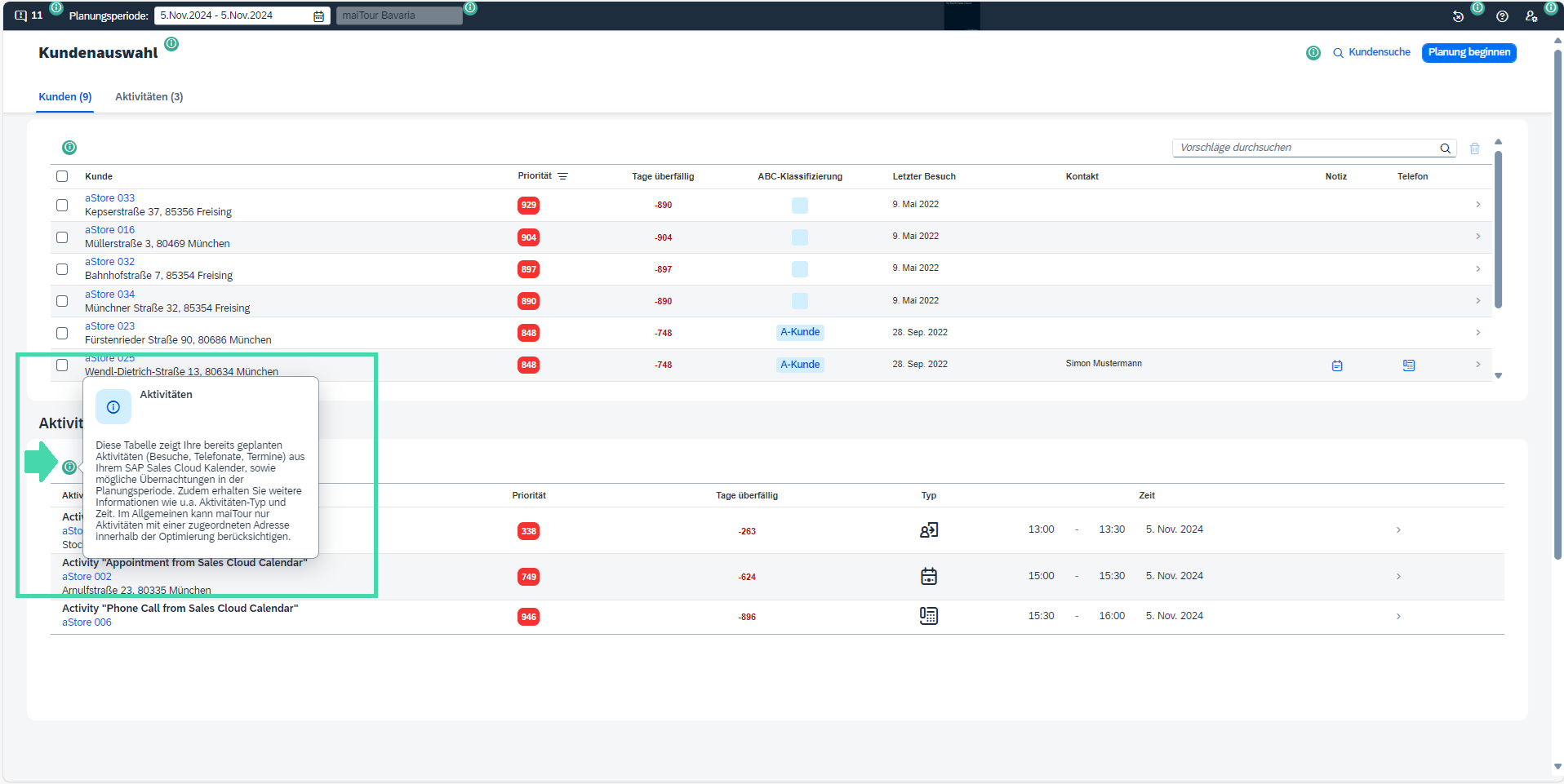Click Planung beginnen button
1564x784 pixels.
point(1469,52)
